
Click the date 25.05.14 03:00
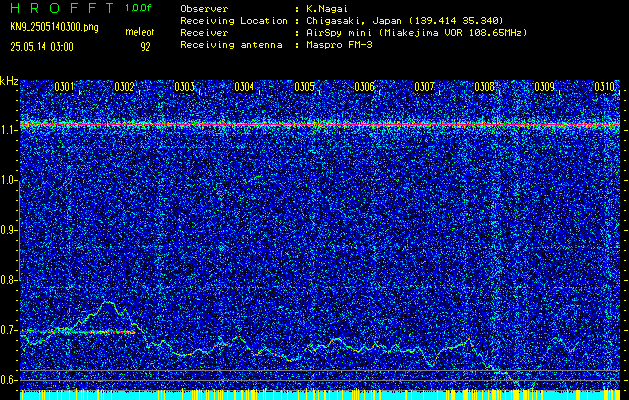point(42,47)
